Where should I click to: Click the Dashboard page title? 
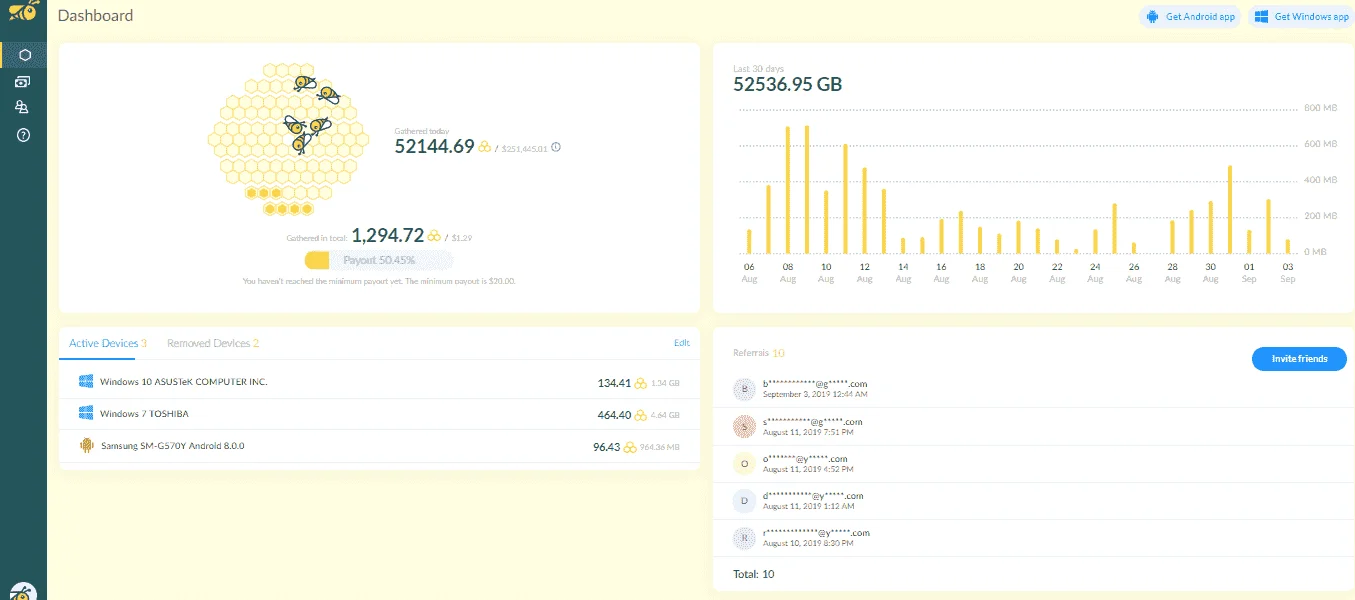point(95,16)
